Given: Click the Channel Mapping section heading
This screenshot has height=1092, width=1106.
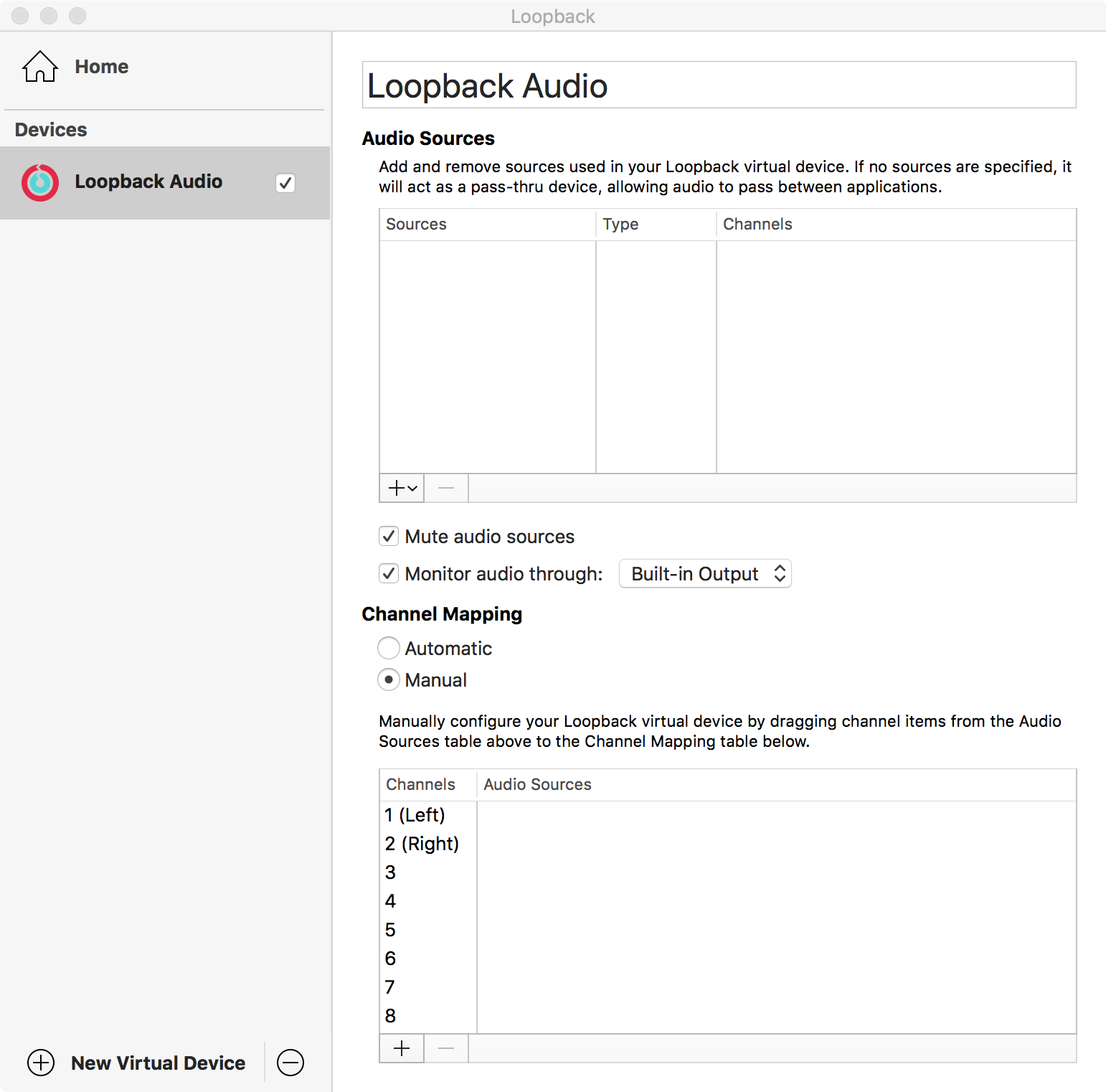Looking at the screenshot, I should pyautogui.click(x=442, y=614).
